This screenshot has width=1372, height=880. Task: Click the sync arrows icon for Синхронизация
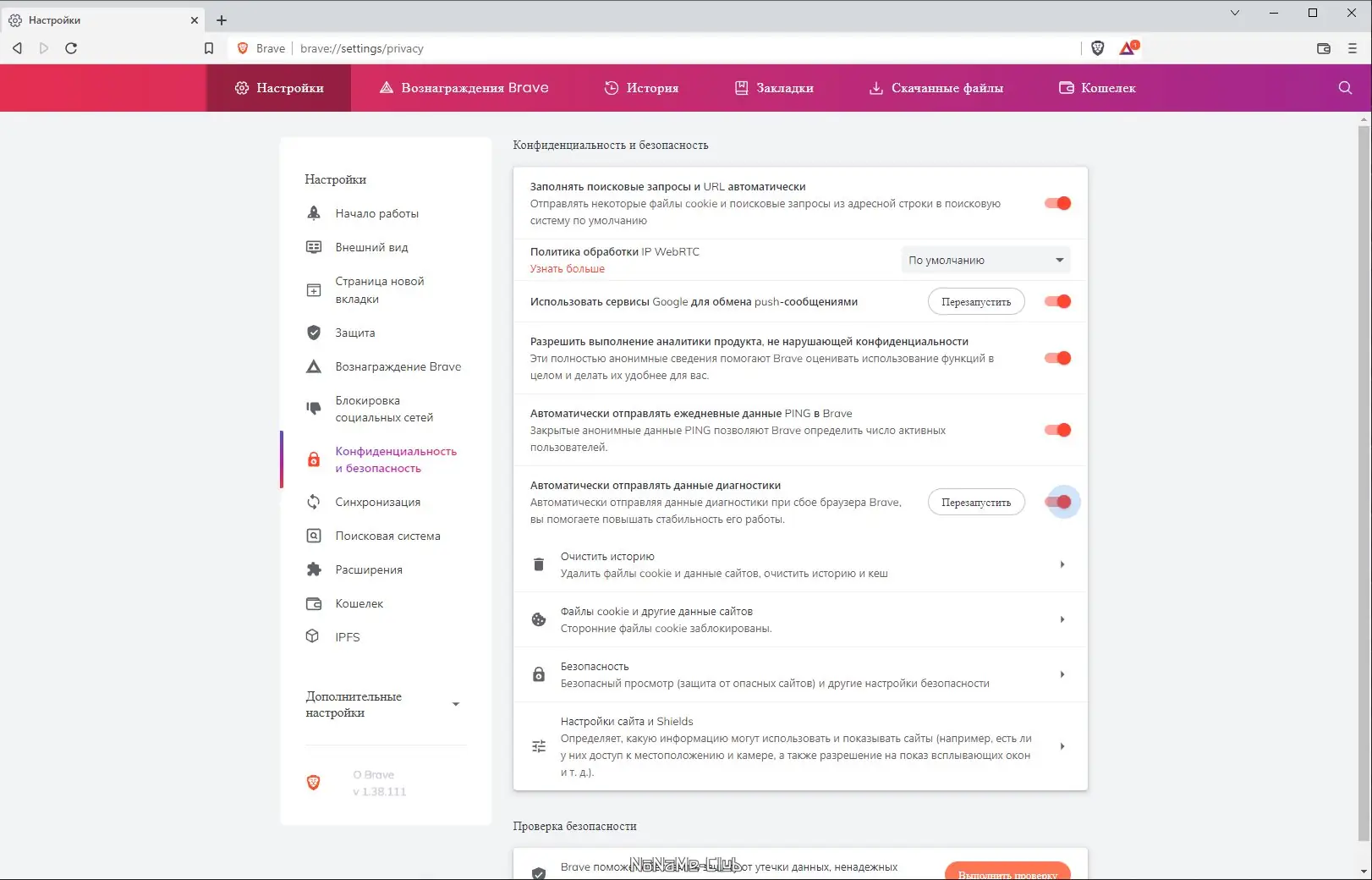tap(314, 502)
